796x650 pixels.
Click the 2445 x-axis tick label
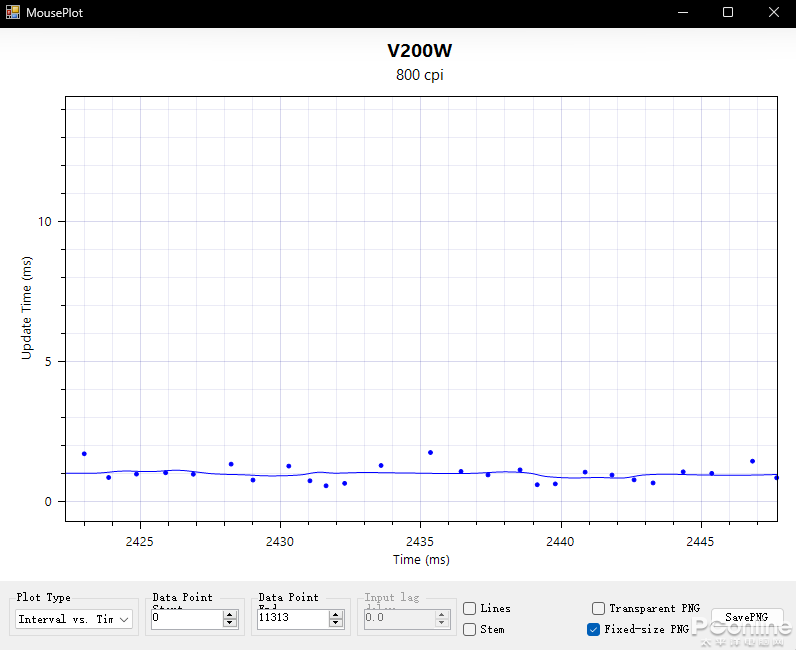(700, 541)
